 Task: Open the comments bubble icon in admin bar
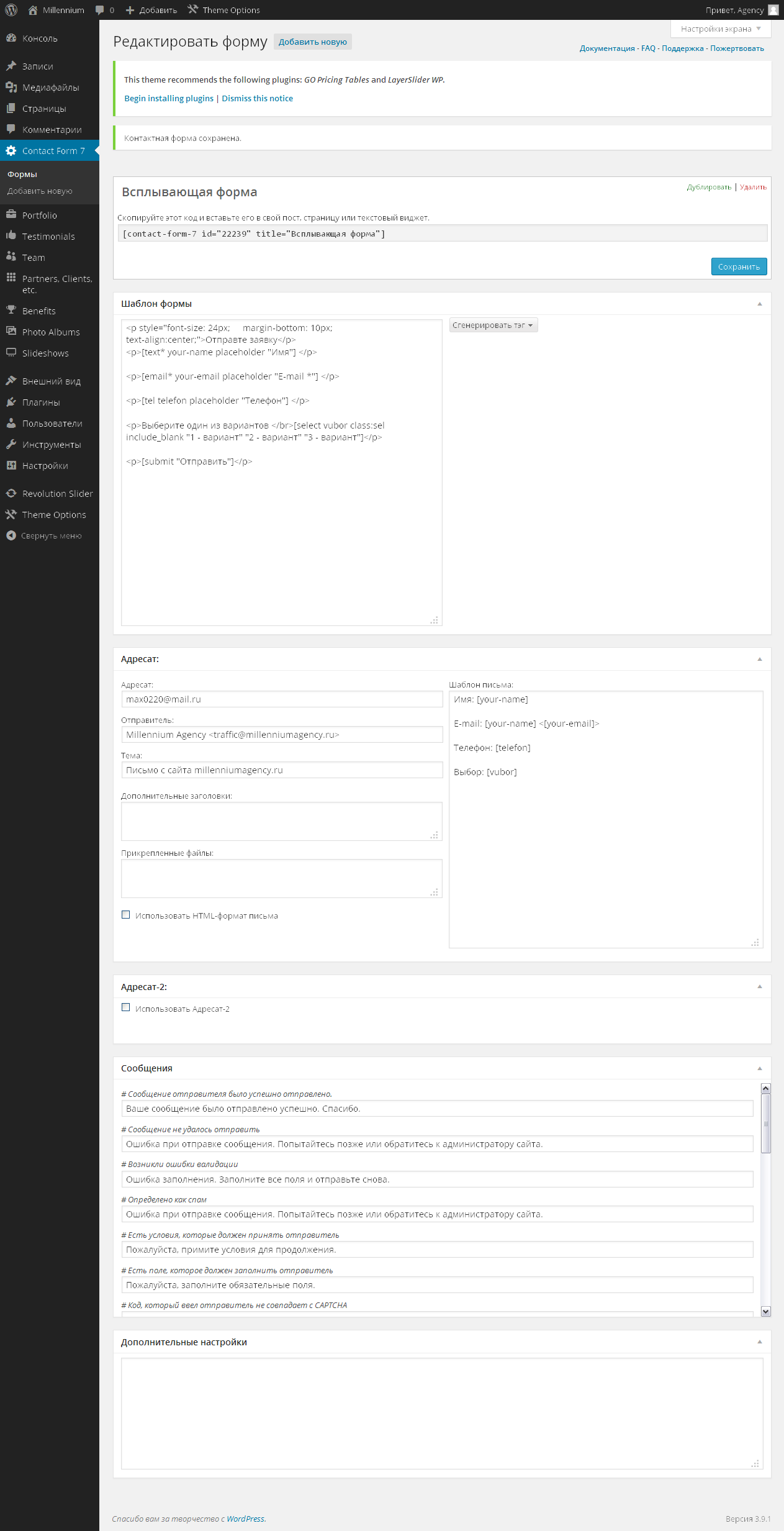pos(100,10)
